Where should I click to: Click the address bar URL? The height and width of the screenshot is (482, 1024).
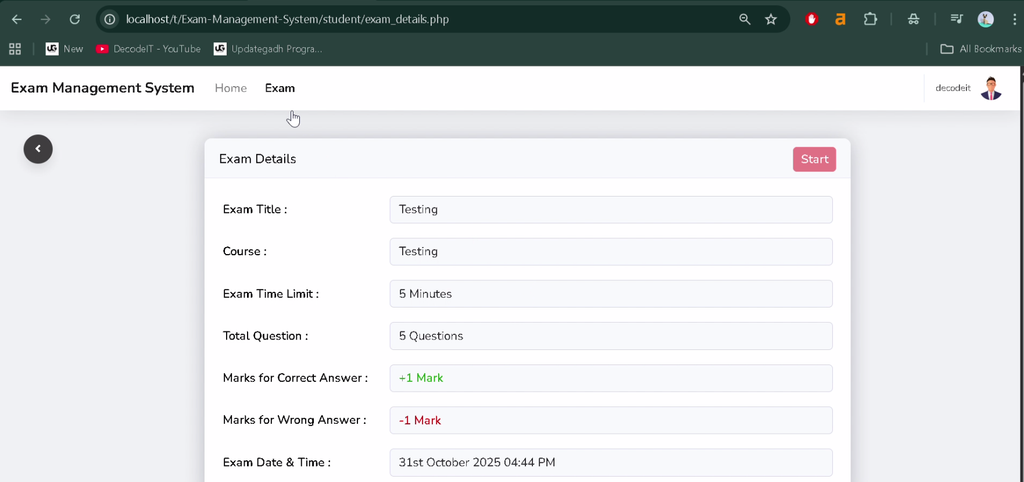287,19
